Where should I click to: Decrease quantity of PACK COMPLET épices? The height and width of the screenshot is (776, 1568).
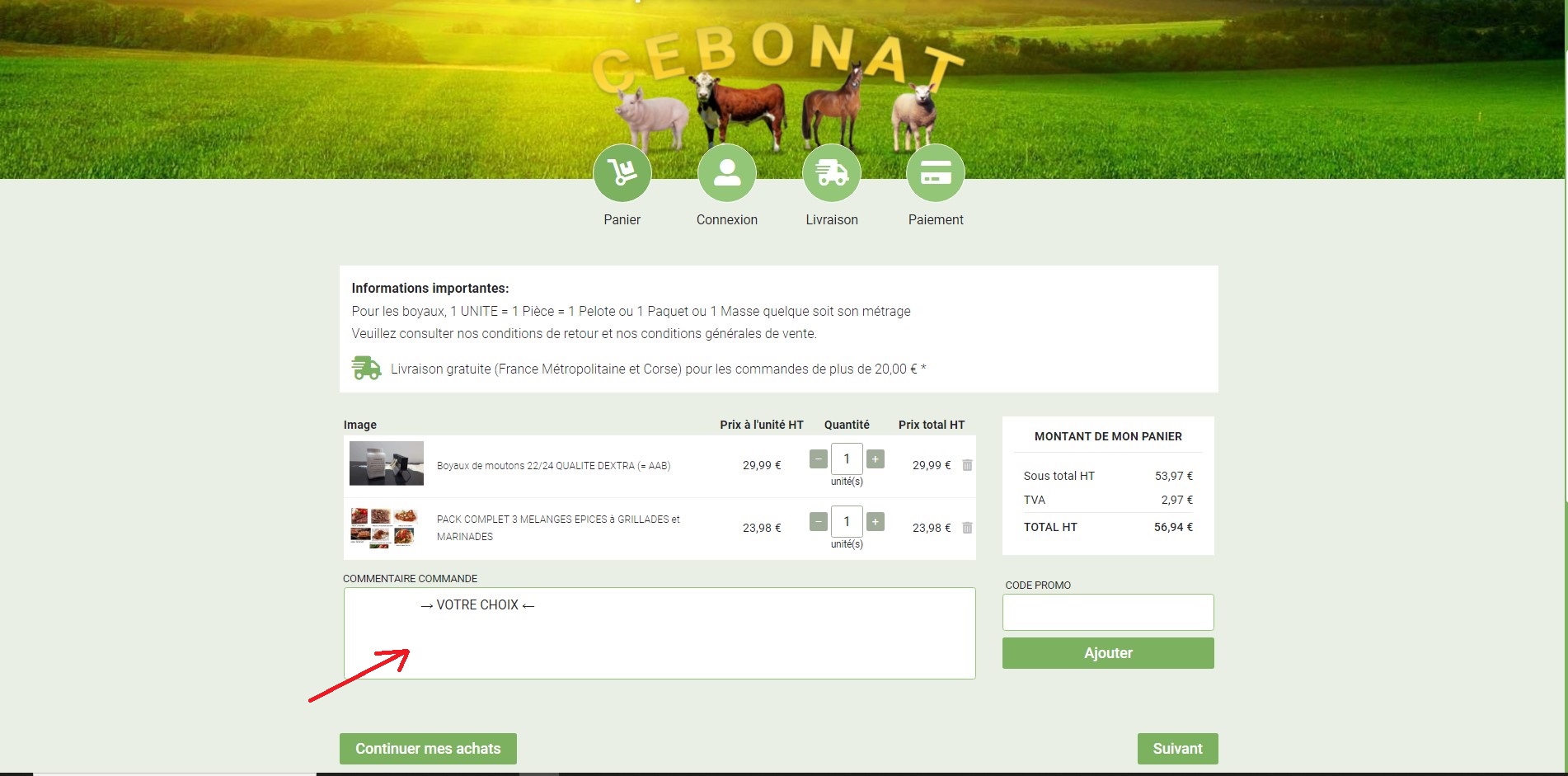819,521
